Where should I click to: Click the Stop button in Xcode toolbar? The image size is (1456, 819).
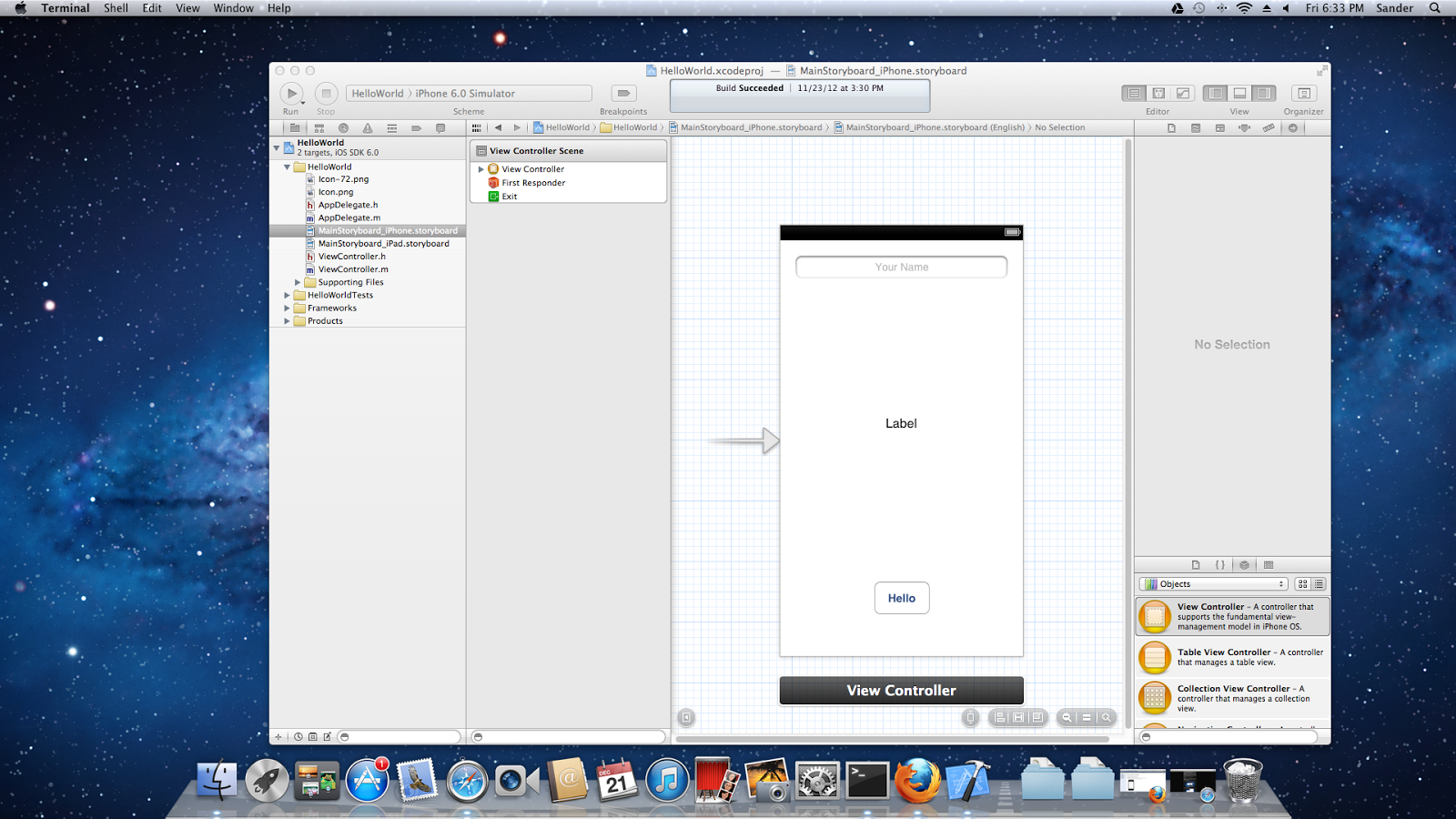click(x=326, y=93)
